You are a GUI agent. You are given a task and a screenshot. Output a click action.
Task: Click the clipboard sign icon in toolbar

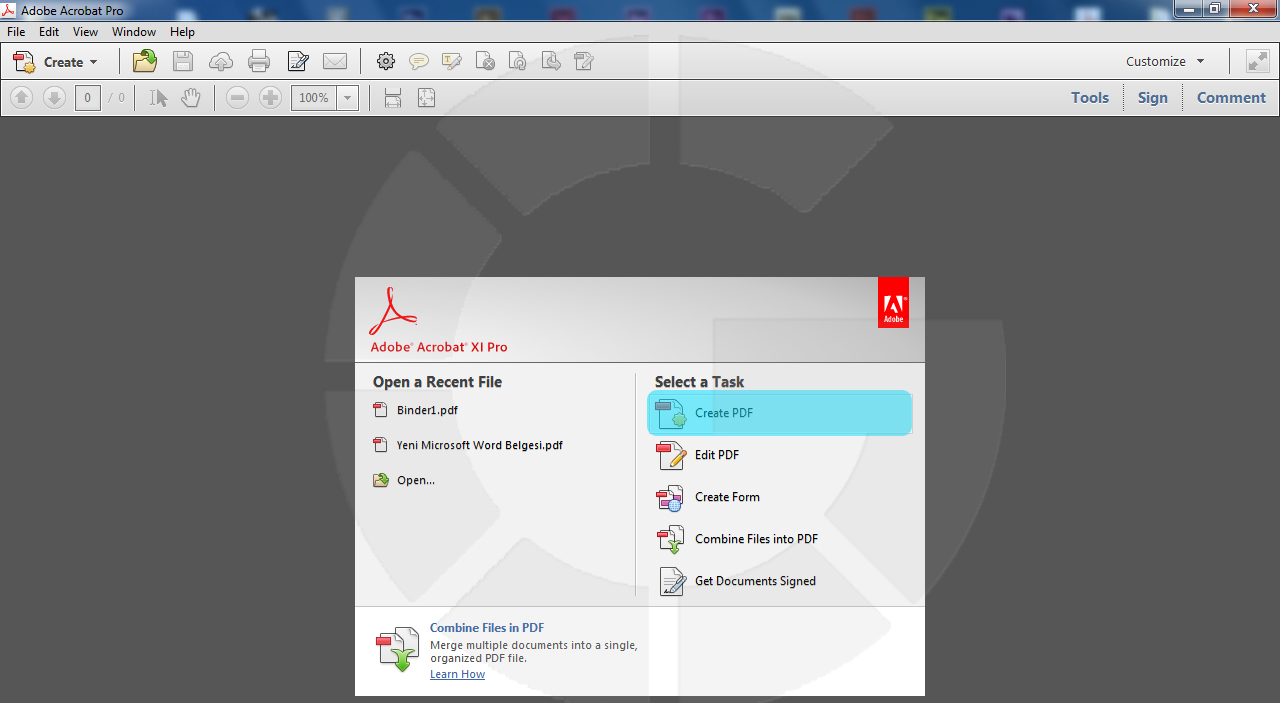pyautogui.click(x=584, y=62)
